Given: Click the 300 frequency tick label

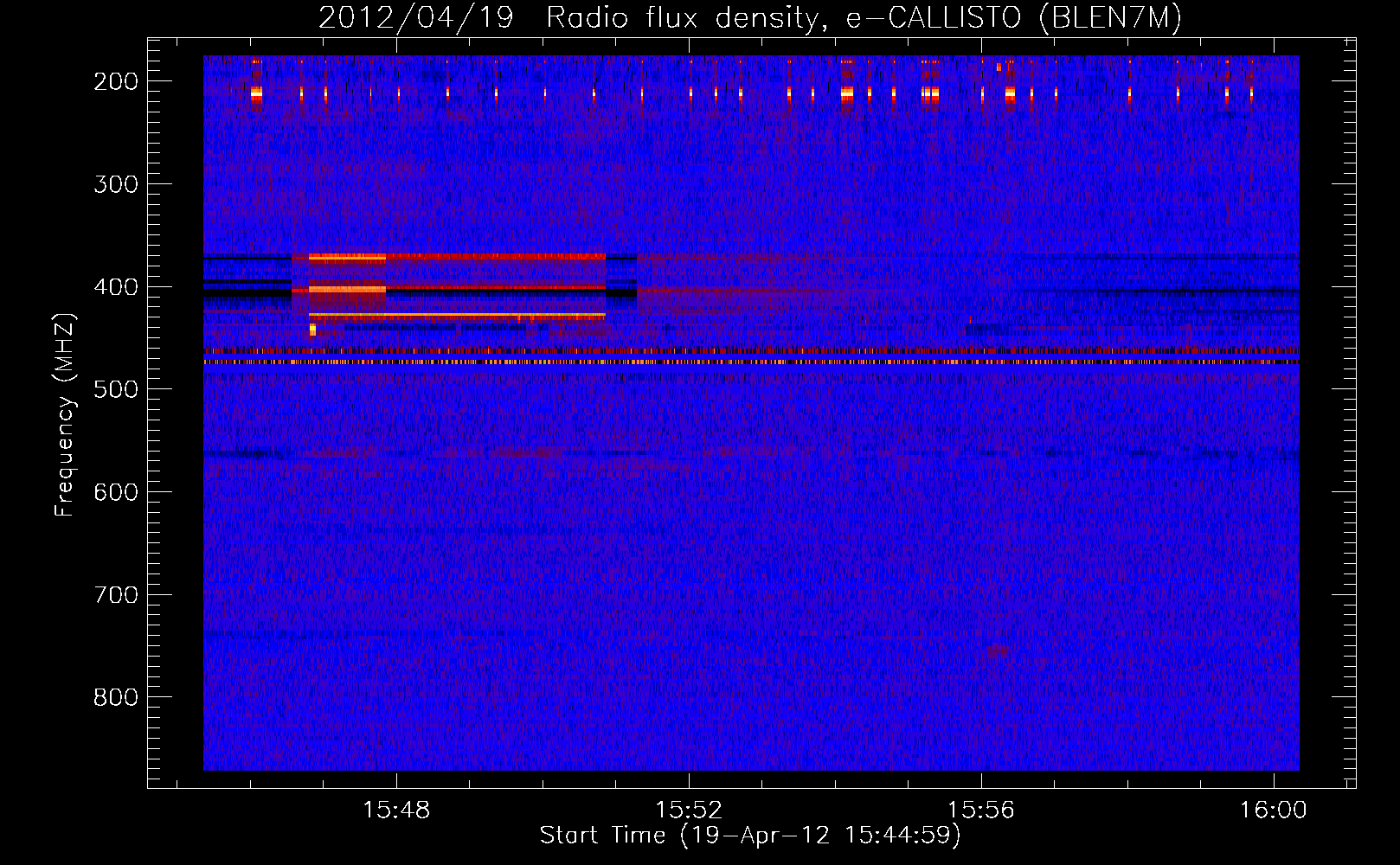Looking at the screenshot, I should pyautogui.click(x=116, y=184).
